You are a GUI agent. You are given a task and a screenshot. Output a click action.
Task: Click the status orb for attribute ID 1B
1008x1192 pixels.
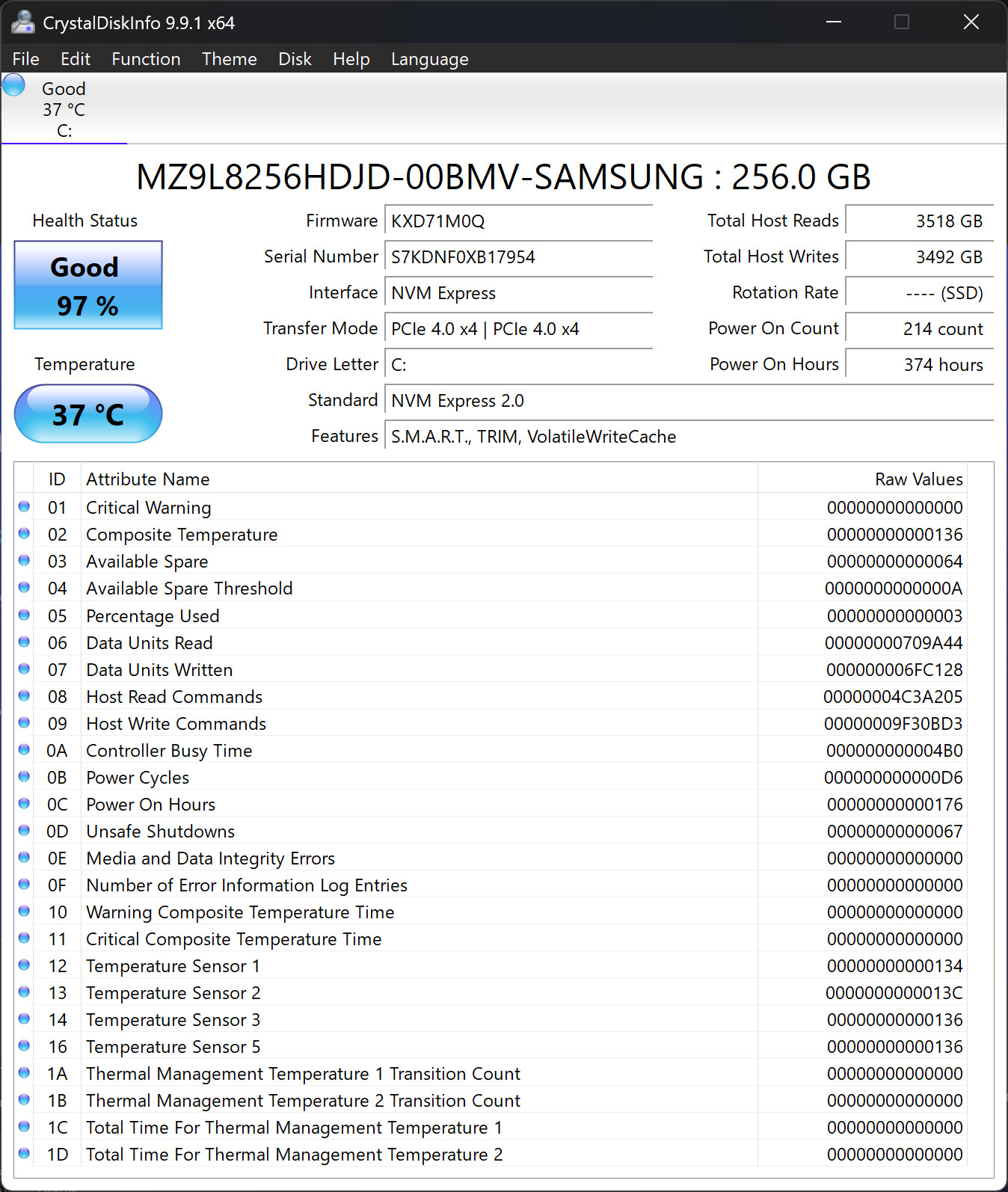[x=24, y=1100]
